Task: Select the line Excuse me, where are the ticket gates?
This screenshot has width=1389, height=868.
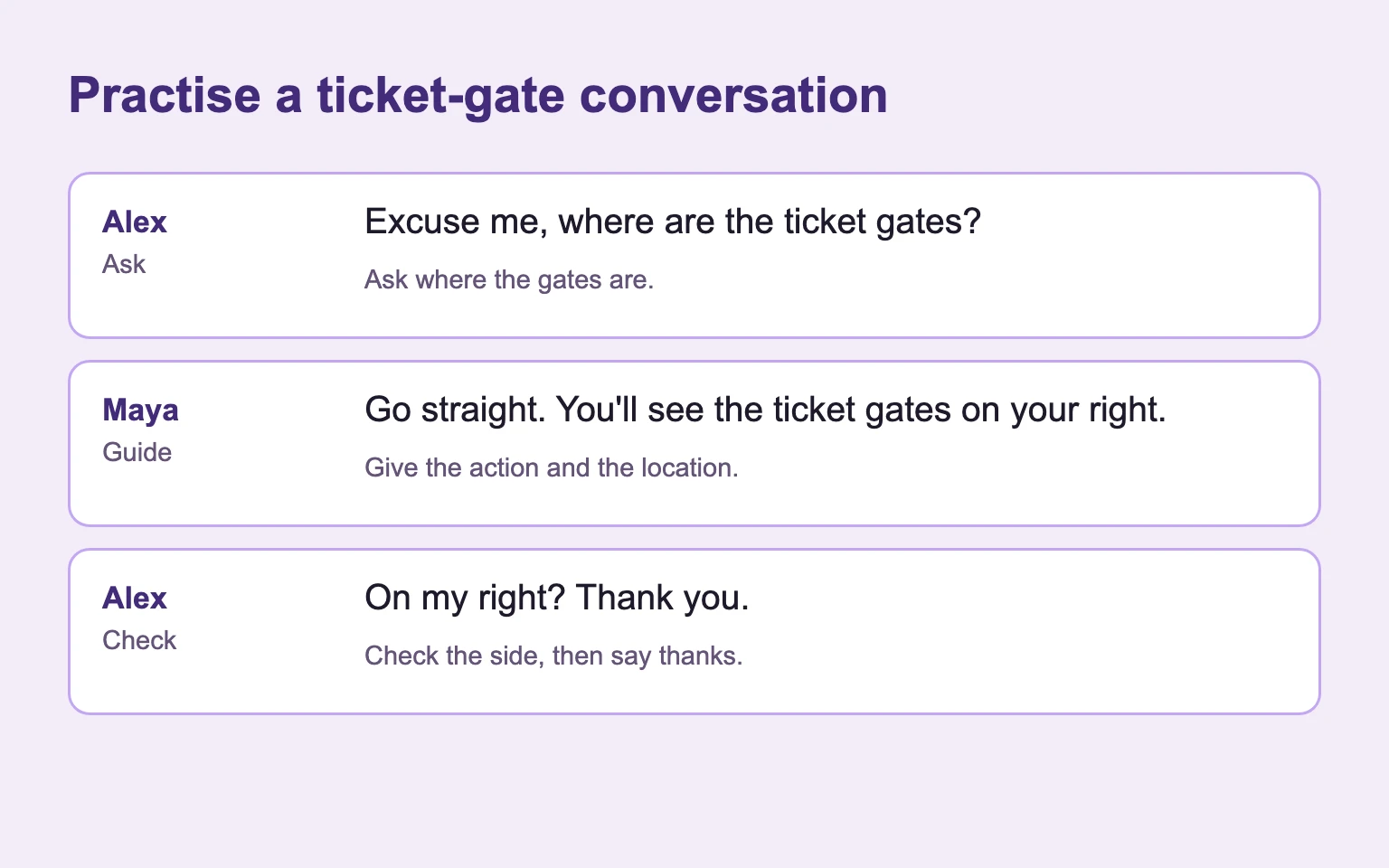Action: (x=673, y=222)
